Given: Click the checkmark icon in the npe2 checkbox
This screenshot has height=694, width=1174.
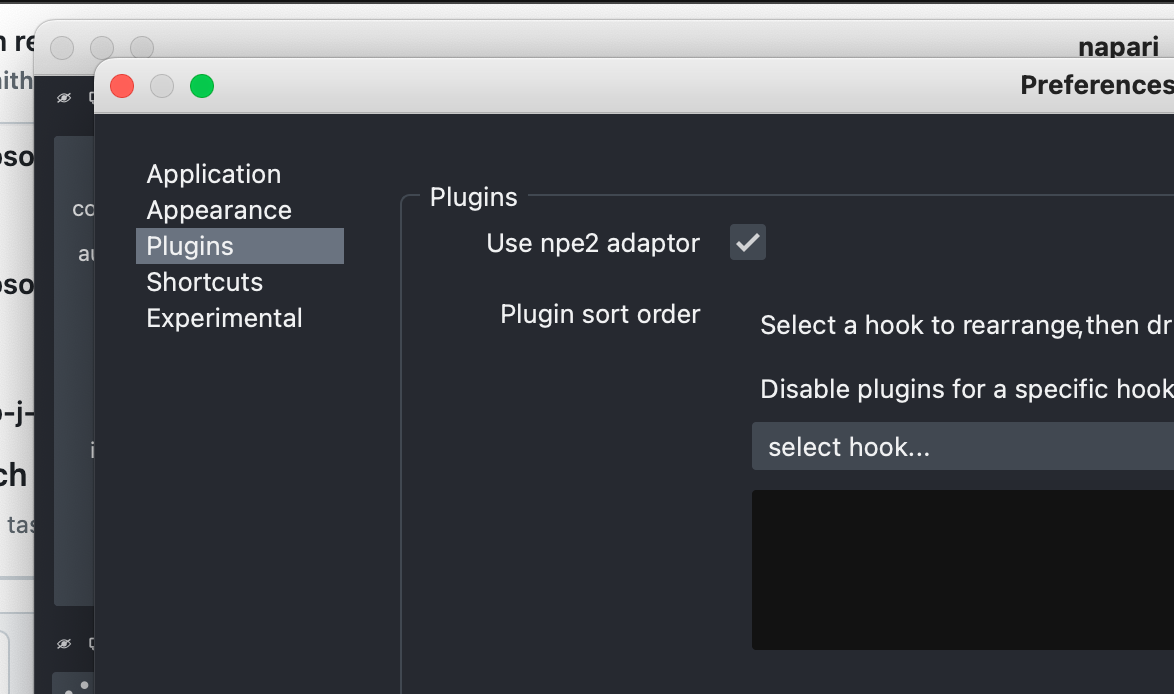Looking at the screenshot, I should click(747, 242).
